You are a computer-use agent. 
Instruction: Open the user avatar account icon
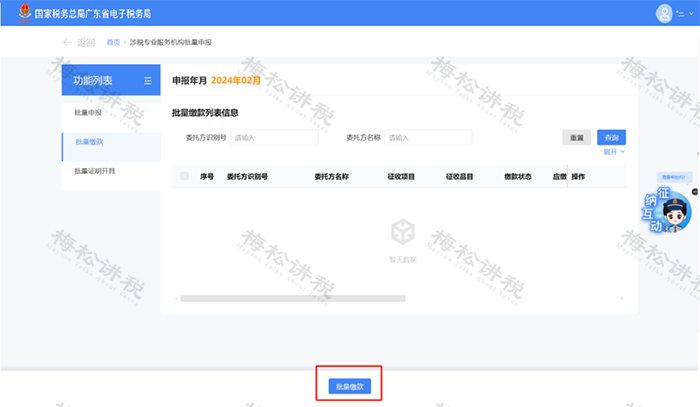664,13
